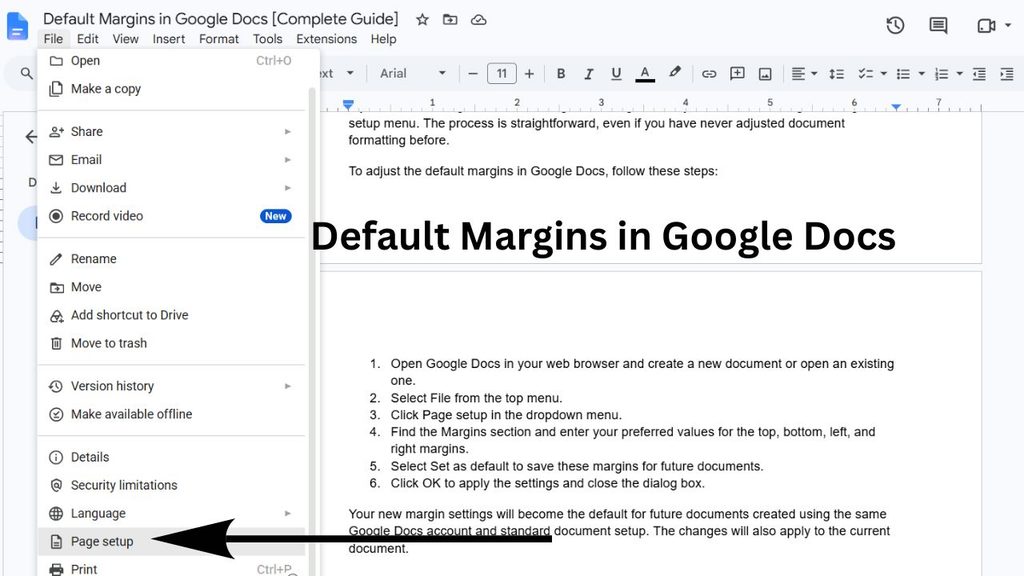Check the cloud save status icon

coord(479,20)
